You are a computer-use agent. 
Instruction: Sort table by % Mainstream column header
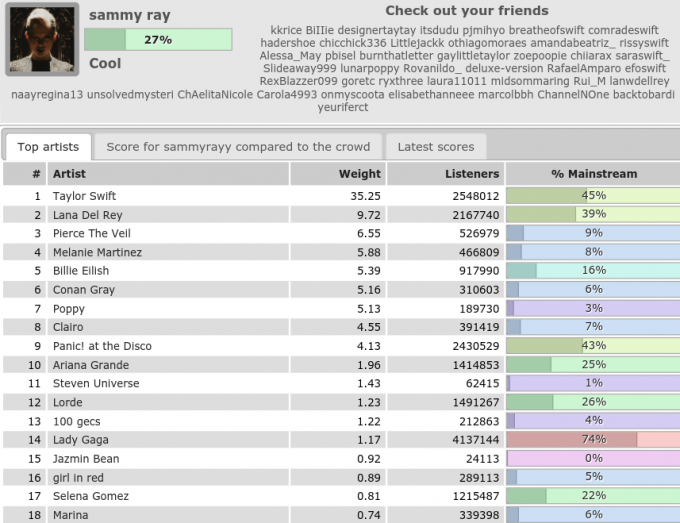594,174
